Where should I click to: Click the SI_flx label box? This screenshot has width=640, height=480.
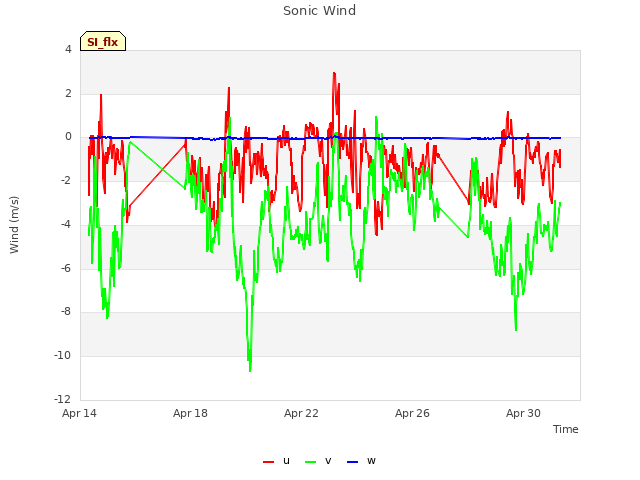click(x=103, y=41)
